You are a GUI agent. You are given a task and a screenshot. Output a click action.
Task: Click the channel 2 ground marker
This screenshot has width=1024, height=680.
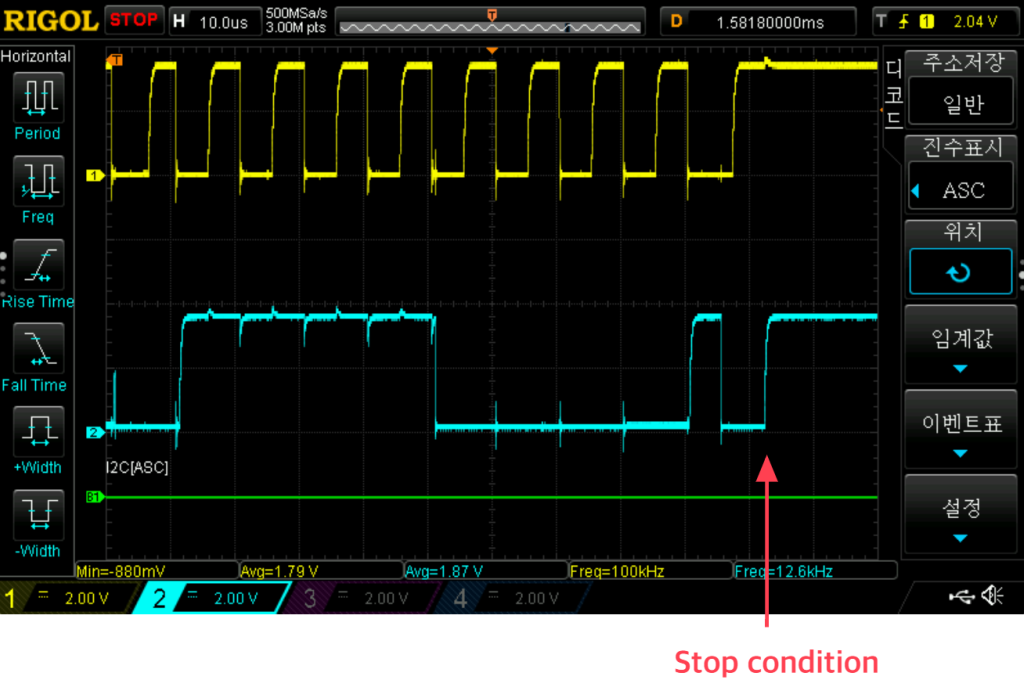tap(95, 432)
